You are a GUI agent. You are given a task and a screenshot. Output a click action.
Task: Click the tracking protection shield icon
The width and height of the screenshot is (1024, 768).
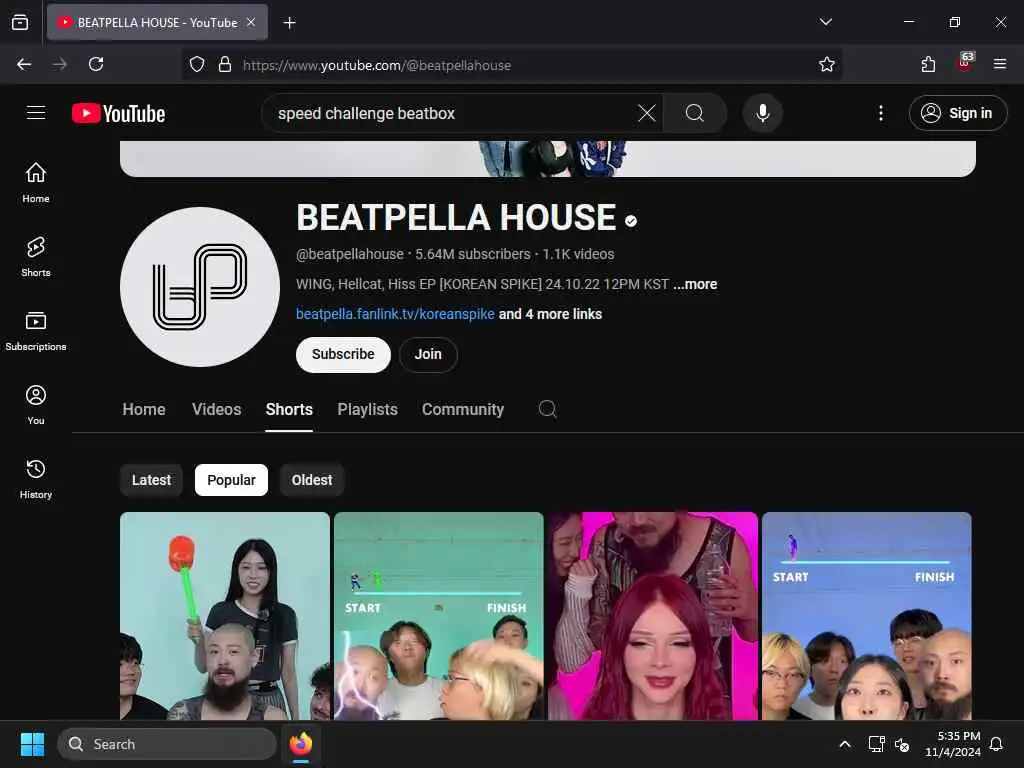(x=197, y=64)
